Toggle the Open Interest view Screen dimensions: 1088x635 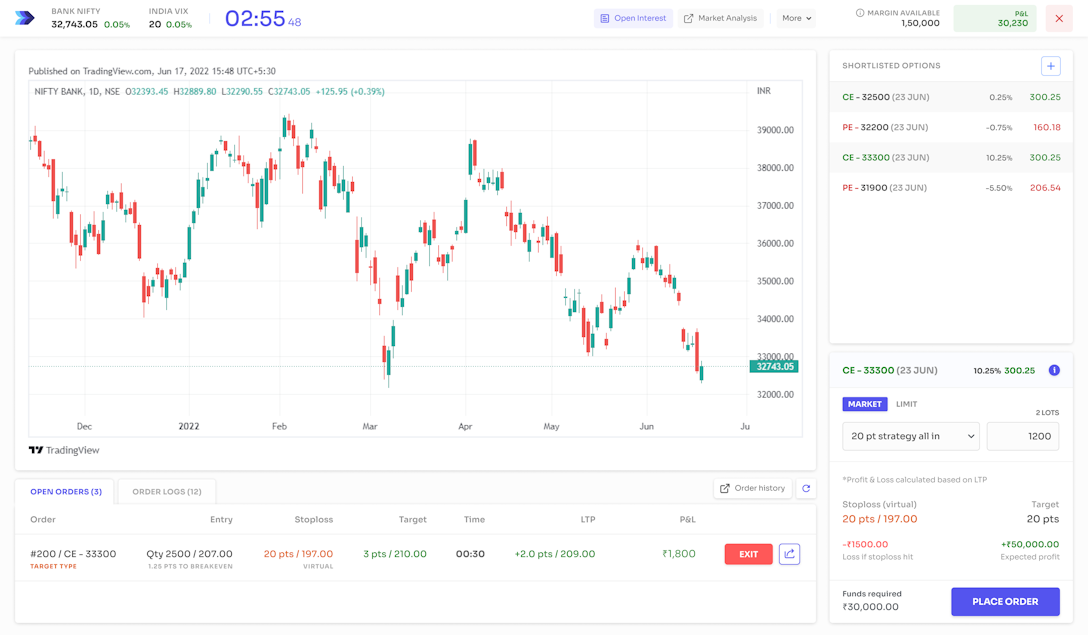coord(633,18)
